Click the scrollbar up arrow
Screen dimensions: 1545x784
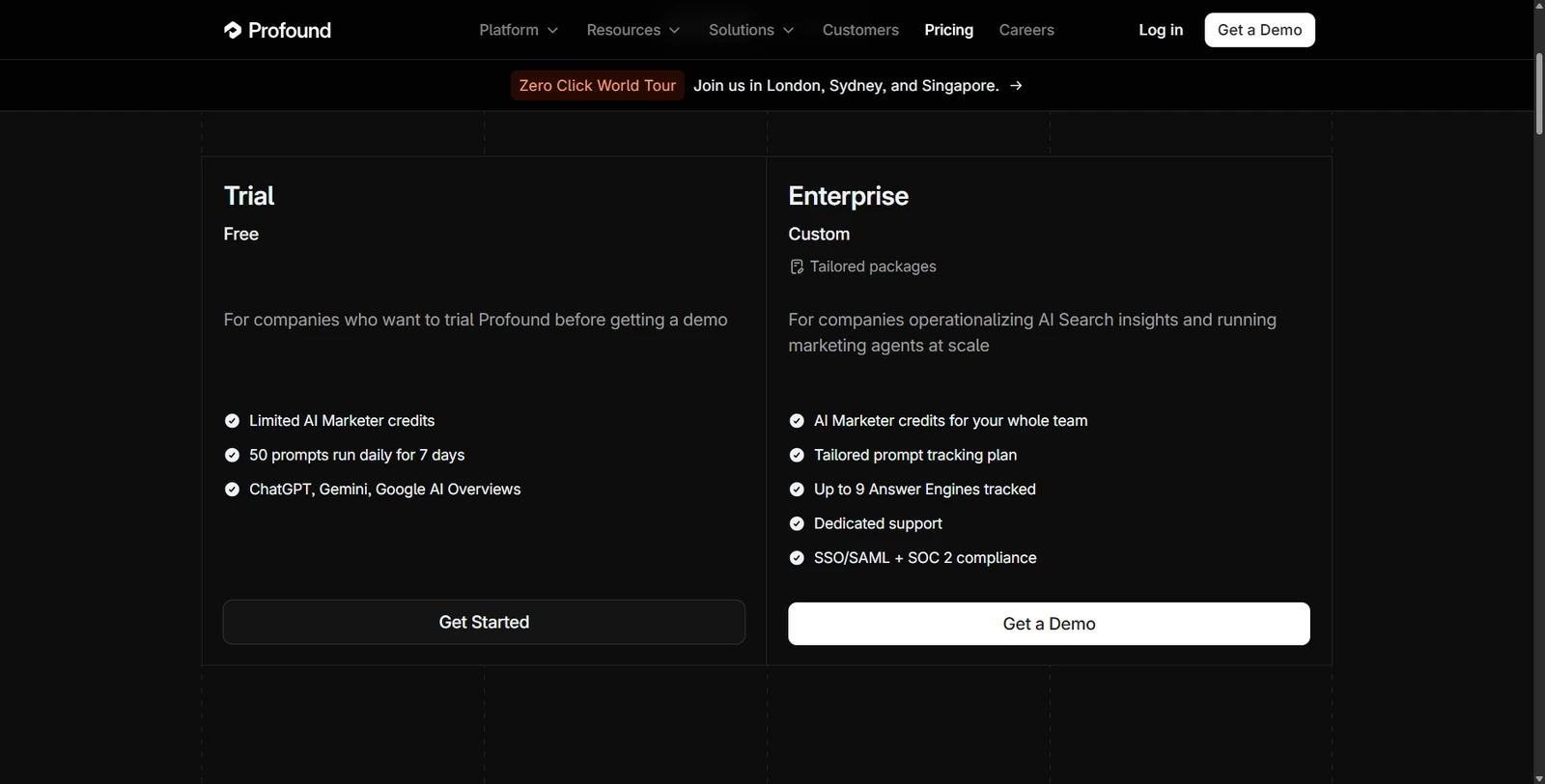1539,7
